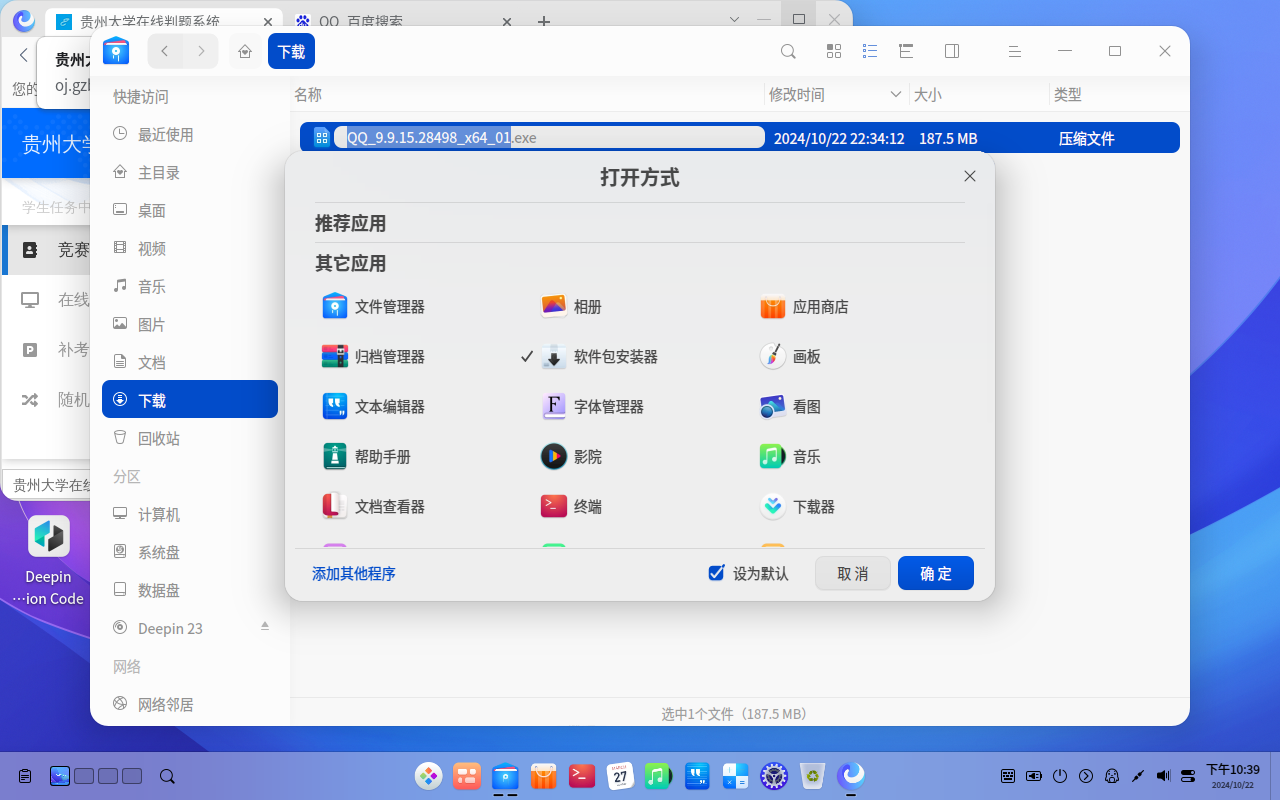This screenshot has width=1280, height=800.
Task: Open Control Center gear in dock
Action: 774,775
